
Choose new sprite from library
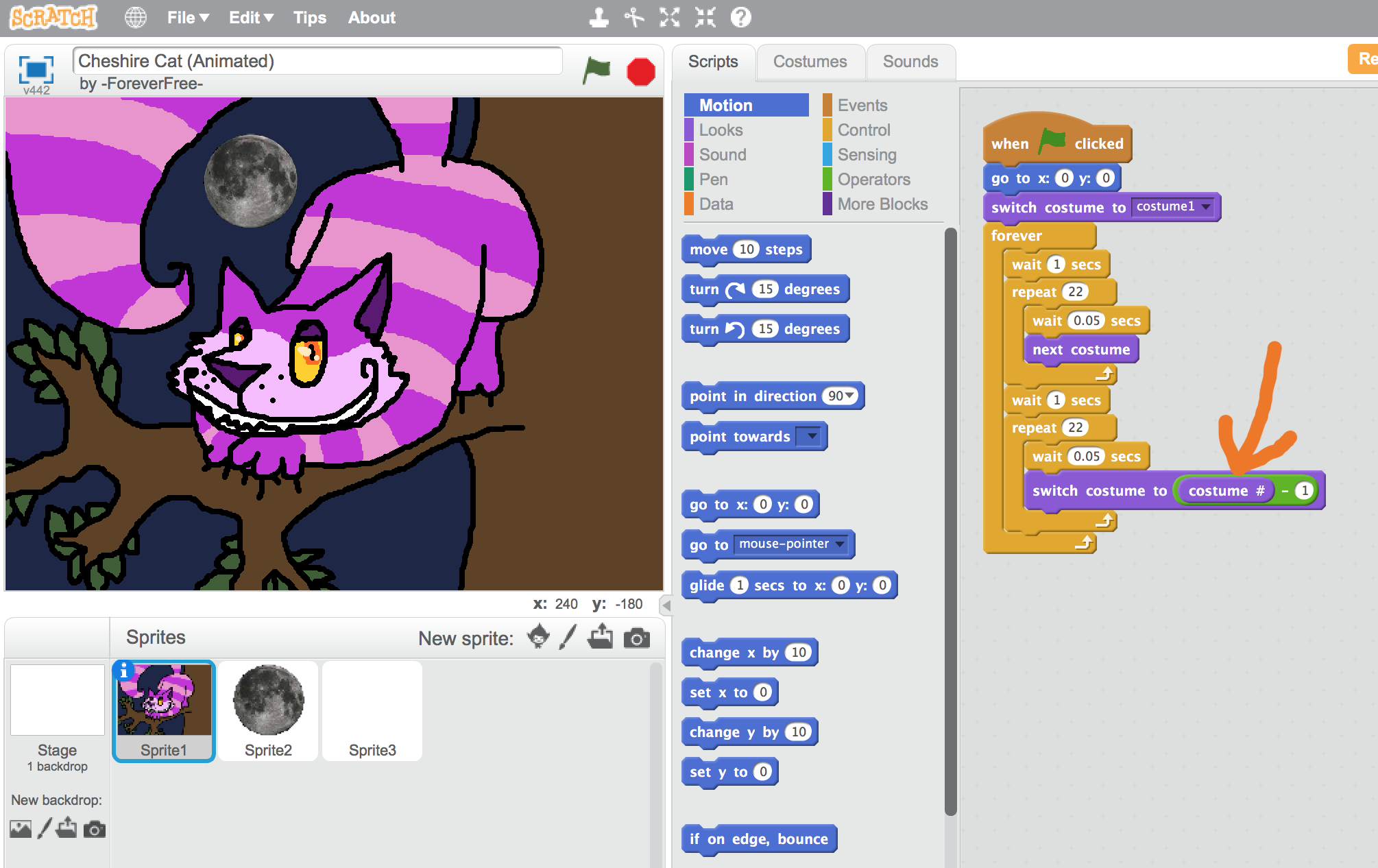pos(539,637)
